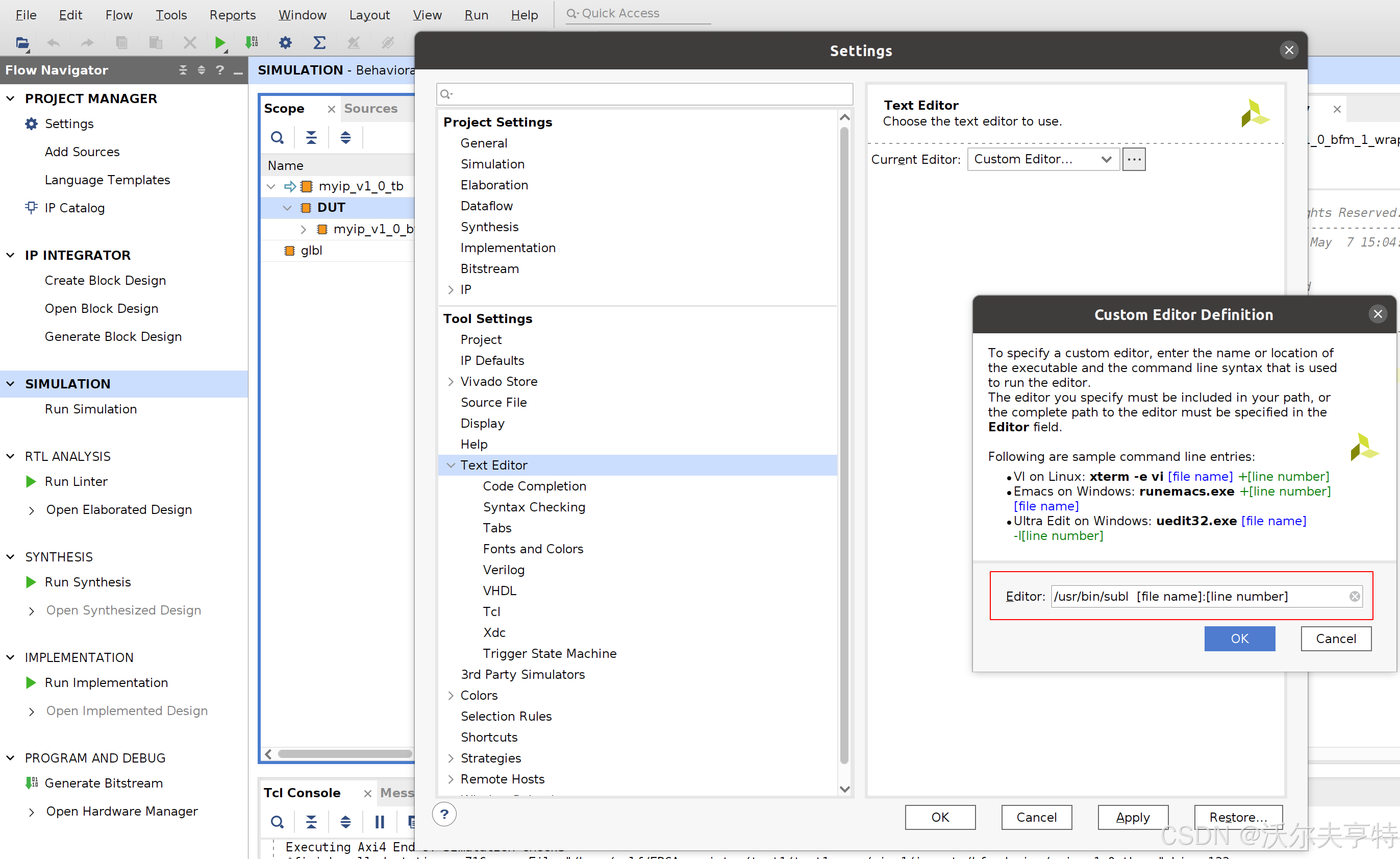Expand the Strategies settings node
This screenshot has height=859, width=1400.
(x=451, y=758)
